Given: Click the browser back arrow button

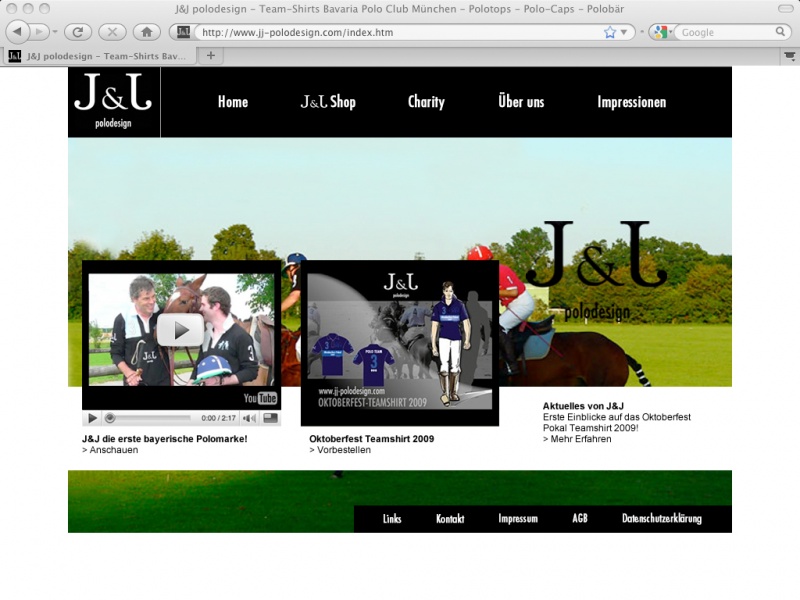Looking at the screenshot, I should coord(19,32).
